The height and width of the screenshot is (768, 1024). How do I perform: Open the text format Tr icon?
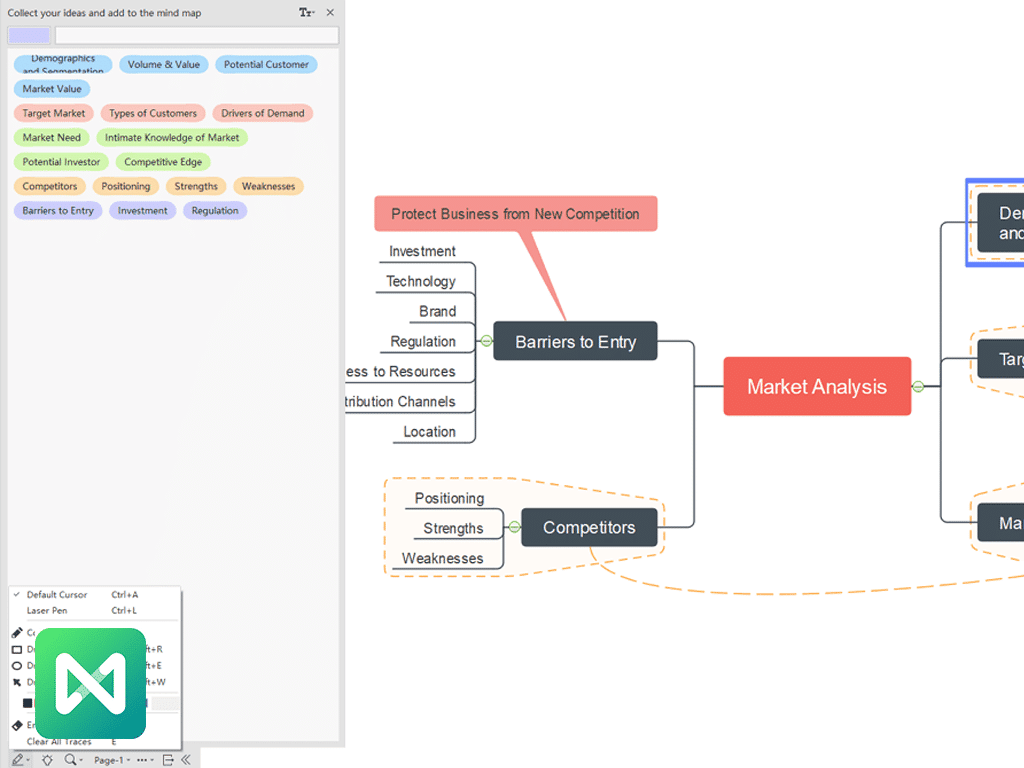[306, 13]
